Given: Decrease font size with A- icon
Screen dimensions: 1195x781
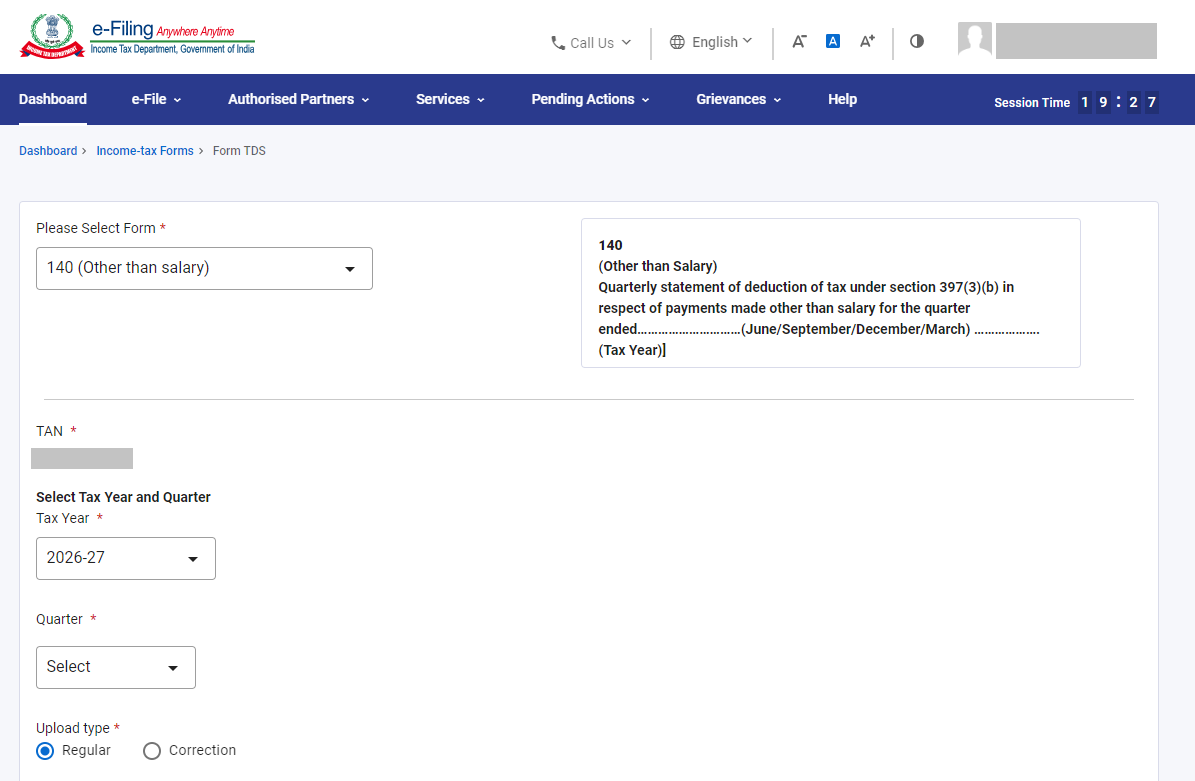Looking at the screenshot, I should (x=799, y=41).
